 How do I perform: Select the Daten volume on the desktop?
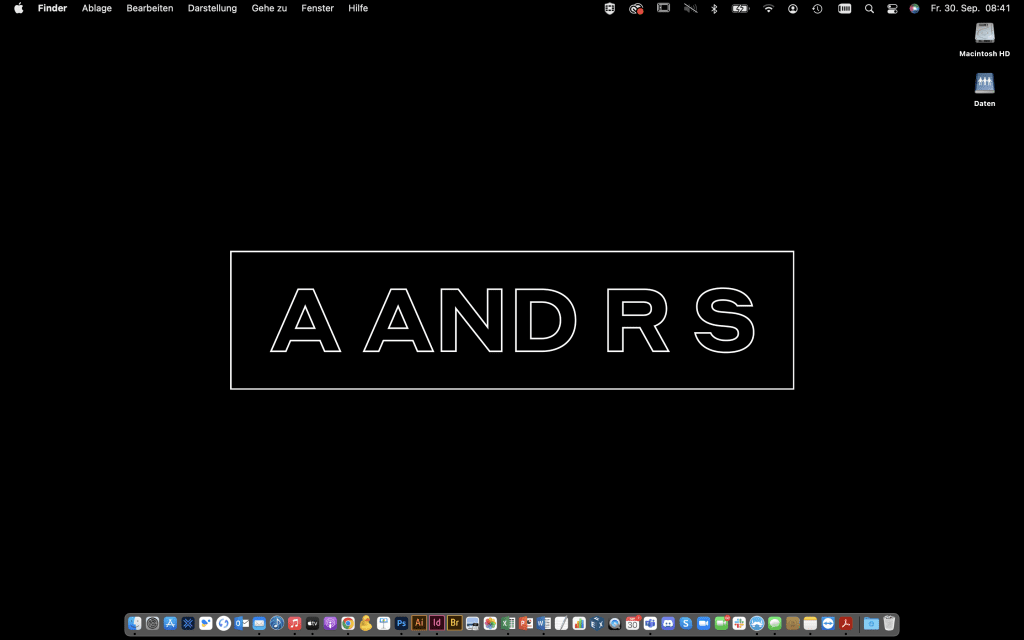click(x=984, y=84)
